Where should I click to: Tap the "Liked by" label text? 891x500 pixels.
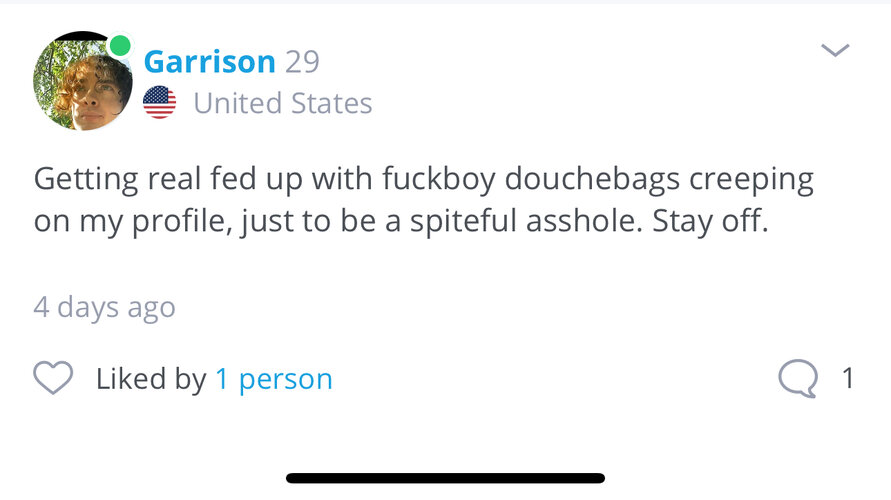151,379
